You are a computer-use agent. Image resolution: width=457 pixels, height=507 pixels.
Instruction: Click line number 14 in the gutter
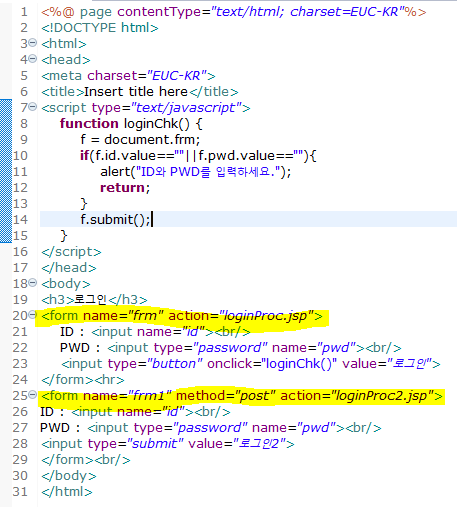click(20, 220)
